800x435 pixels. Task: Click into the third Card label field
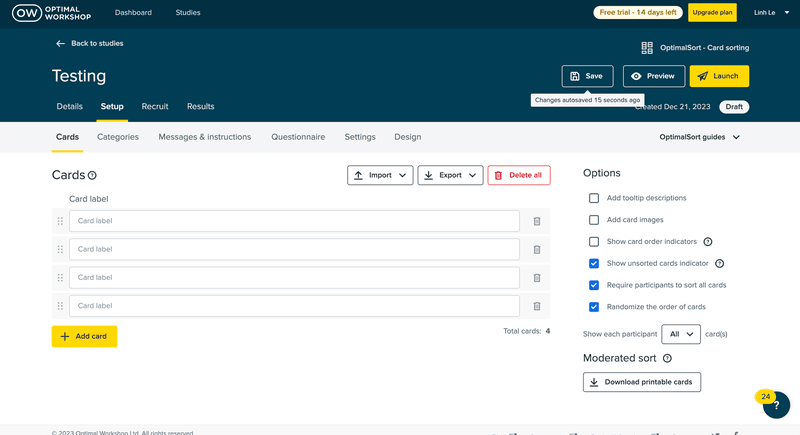point(294,278)
